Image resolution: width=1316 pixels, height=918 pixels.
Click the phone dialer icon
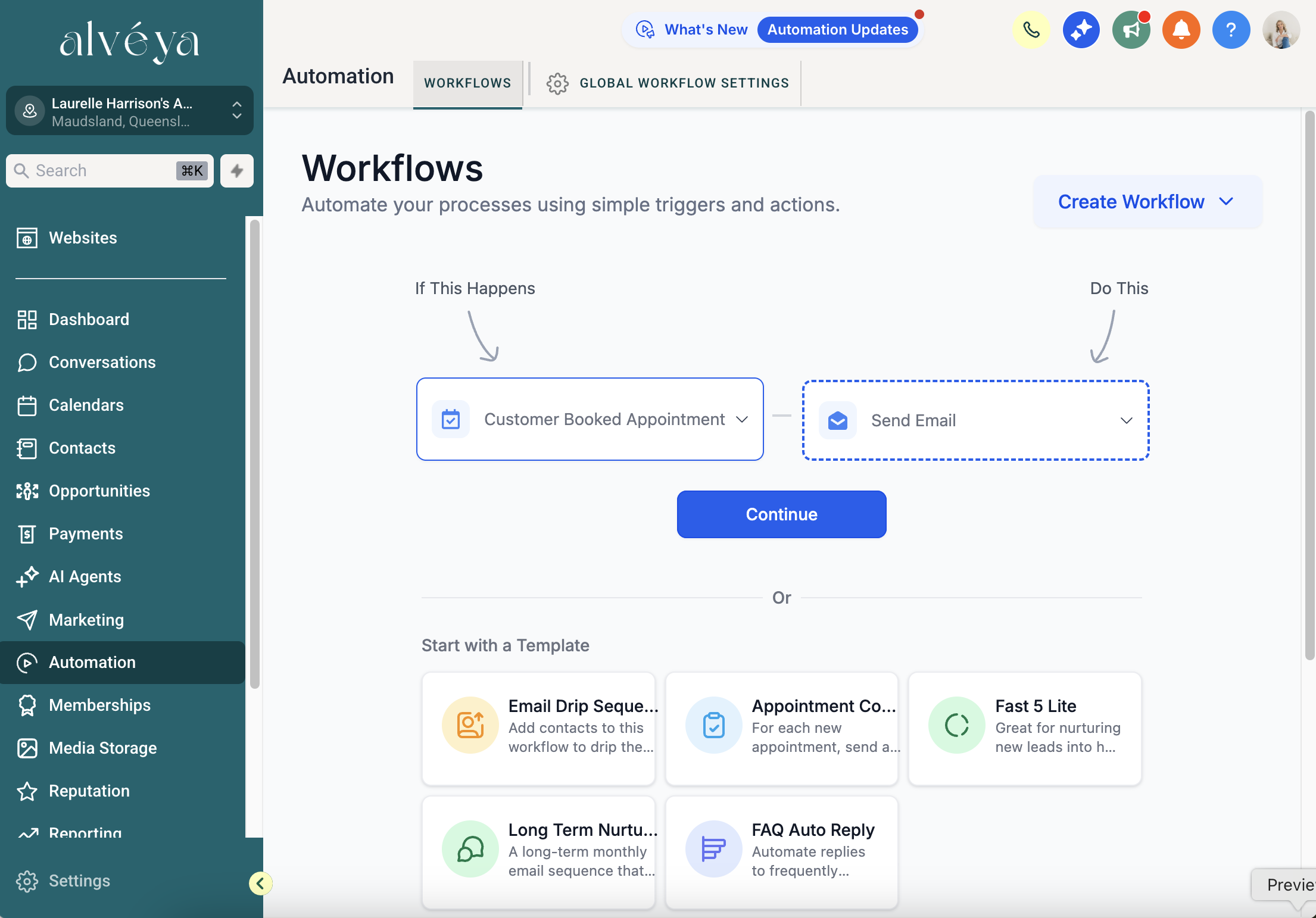pyautogui.click(x=1031, y=30)
